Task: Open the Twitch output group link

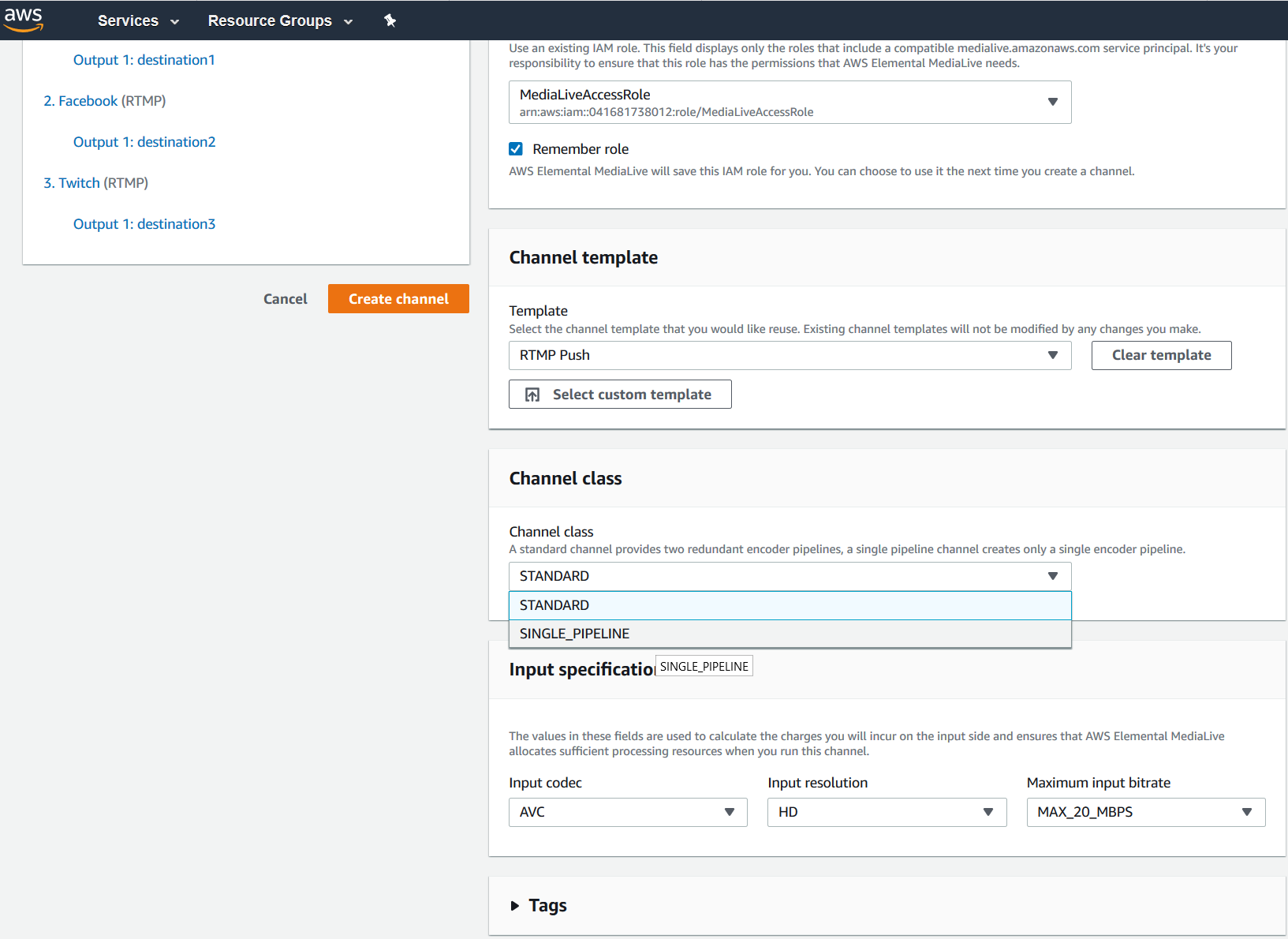Action: 72,183
